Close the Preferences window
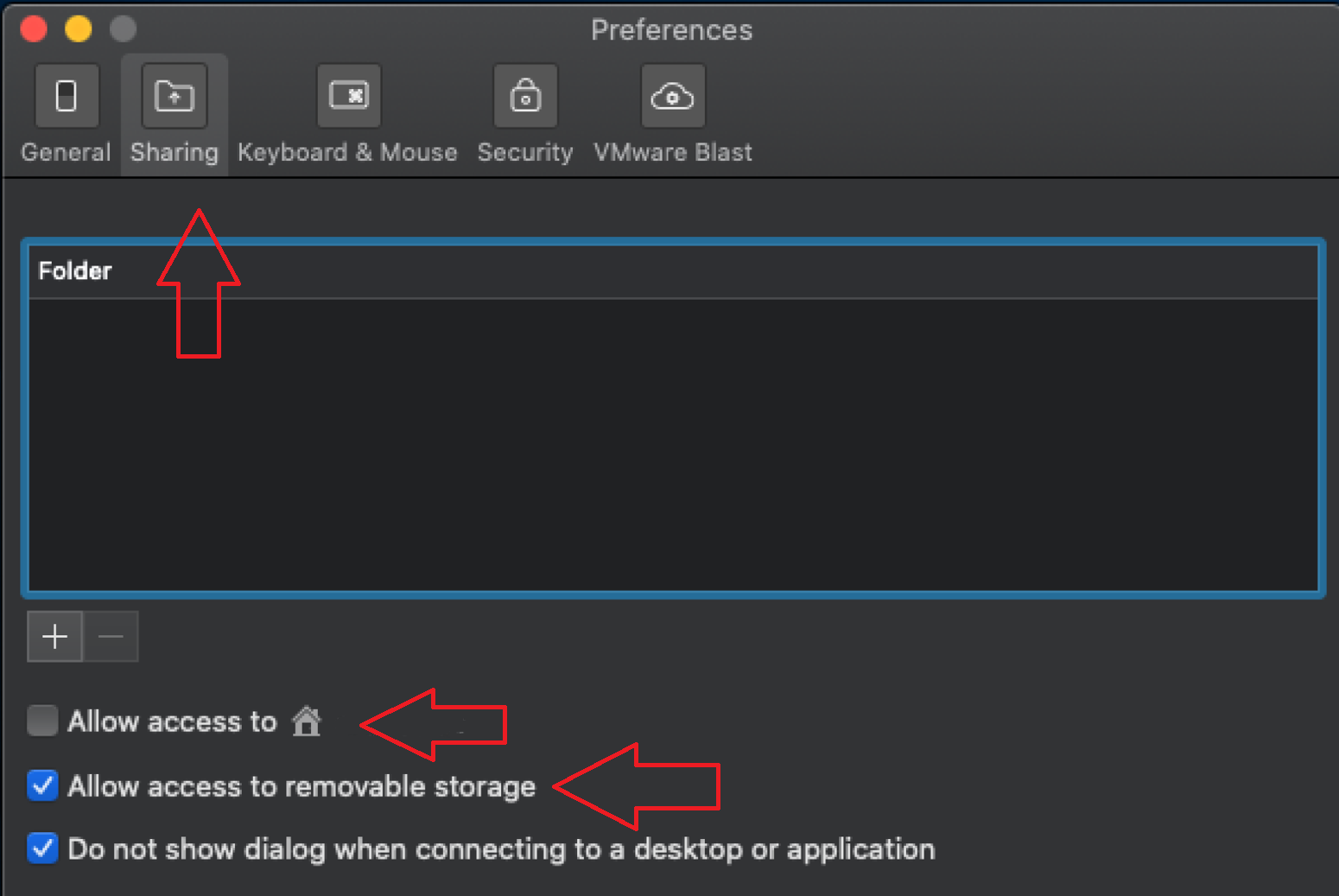This screenshot has width=1339, height=896. click(34, 29)
